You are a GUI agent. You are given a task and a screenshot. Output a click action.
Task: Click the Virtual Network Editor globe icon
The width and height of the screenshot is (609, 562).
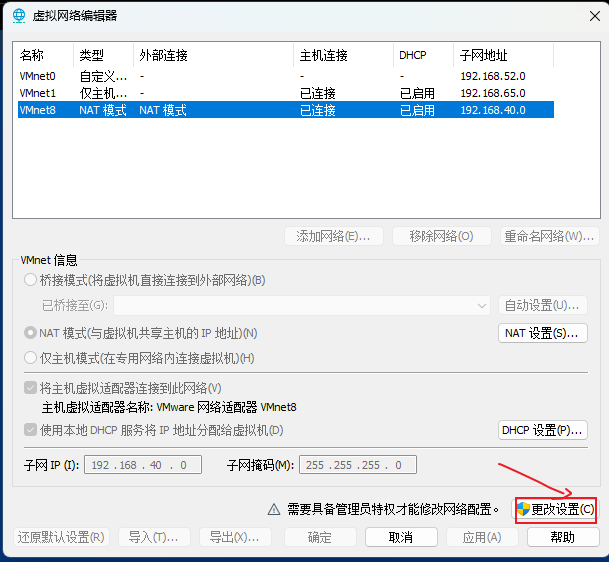19,16
